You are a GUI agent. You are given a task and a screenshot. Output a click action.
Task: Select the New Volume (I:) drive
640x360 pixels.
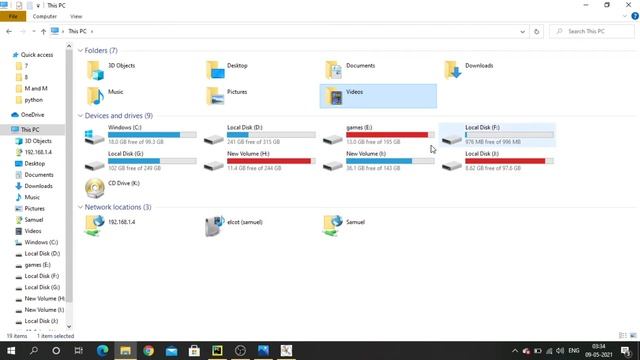pyautogui.click(x=378, y=161)
